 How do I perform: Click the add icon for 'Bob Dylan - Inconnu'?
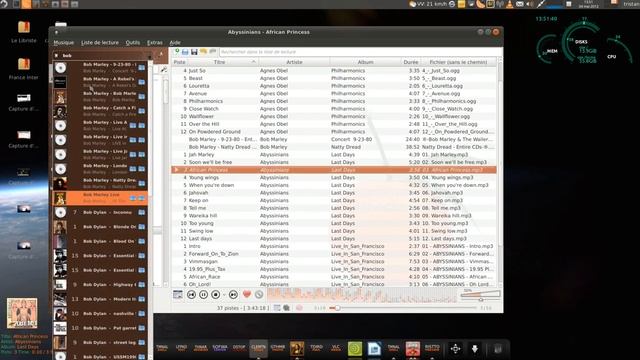[x=142, y=212]
